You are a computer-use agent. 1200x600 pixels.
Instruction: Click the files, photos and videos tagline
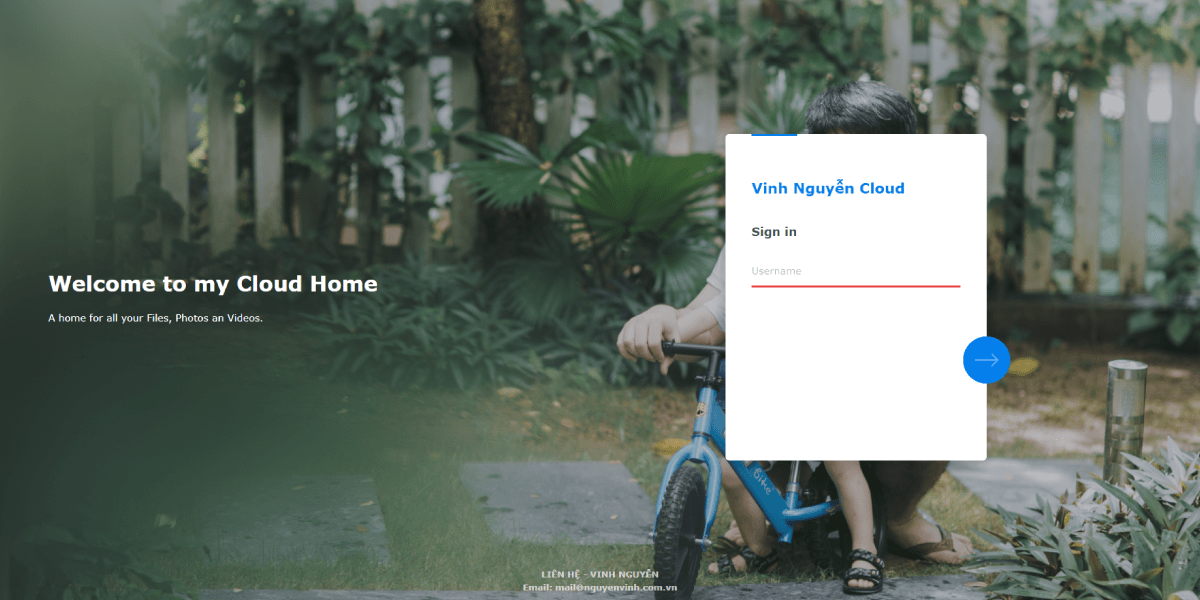[155, 318]
